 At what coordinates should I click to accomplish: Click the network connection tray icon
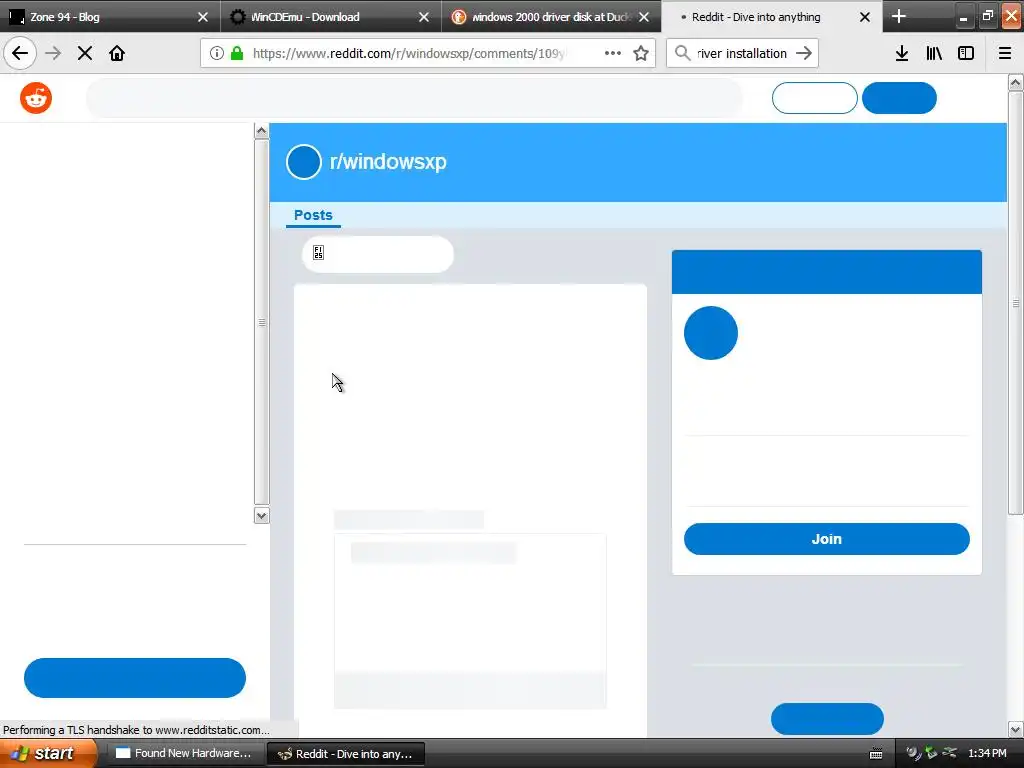click(x=950, y=754)
